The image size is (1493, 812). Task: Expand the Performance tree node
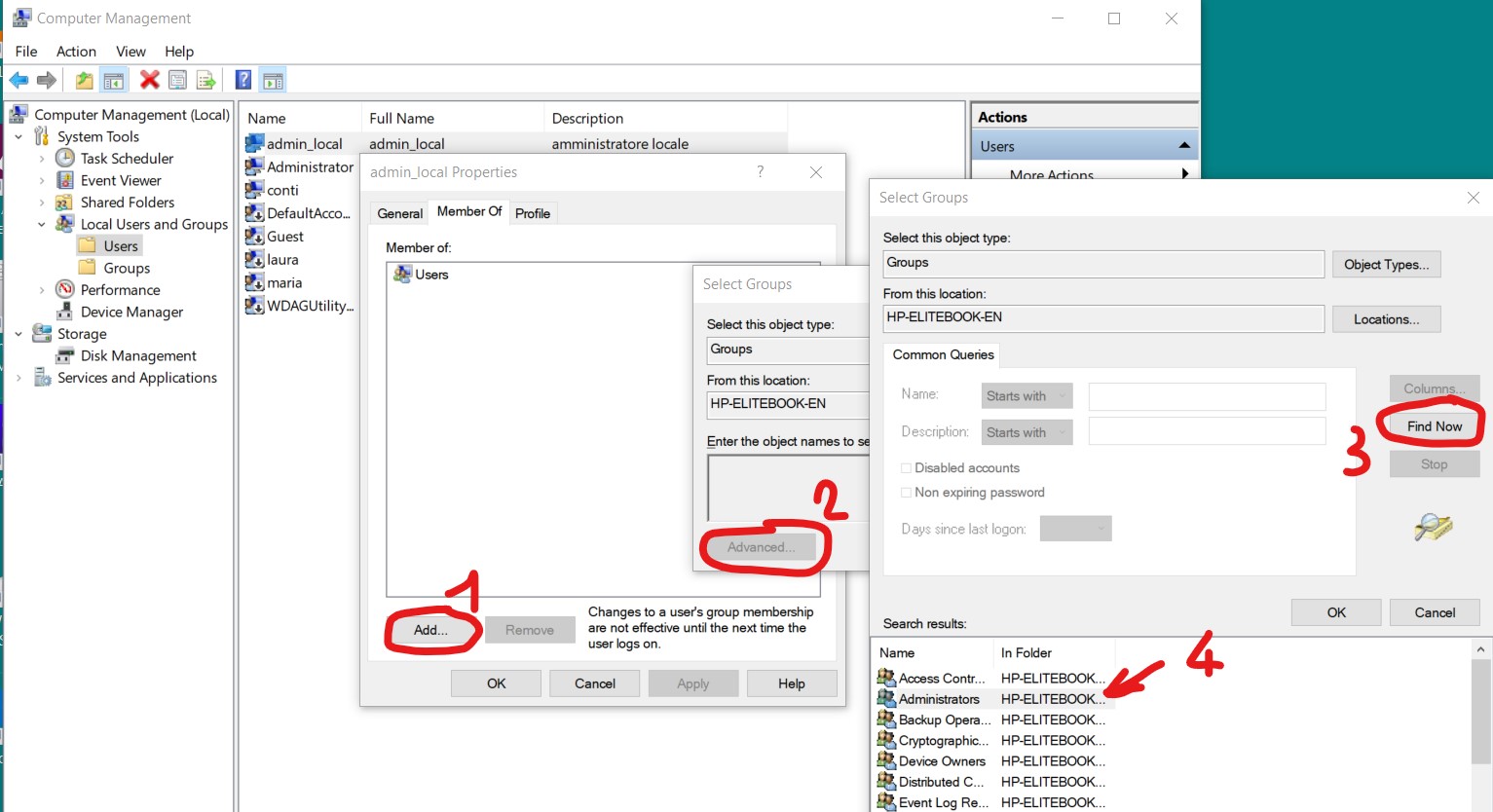[x=42, y=290]
